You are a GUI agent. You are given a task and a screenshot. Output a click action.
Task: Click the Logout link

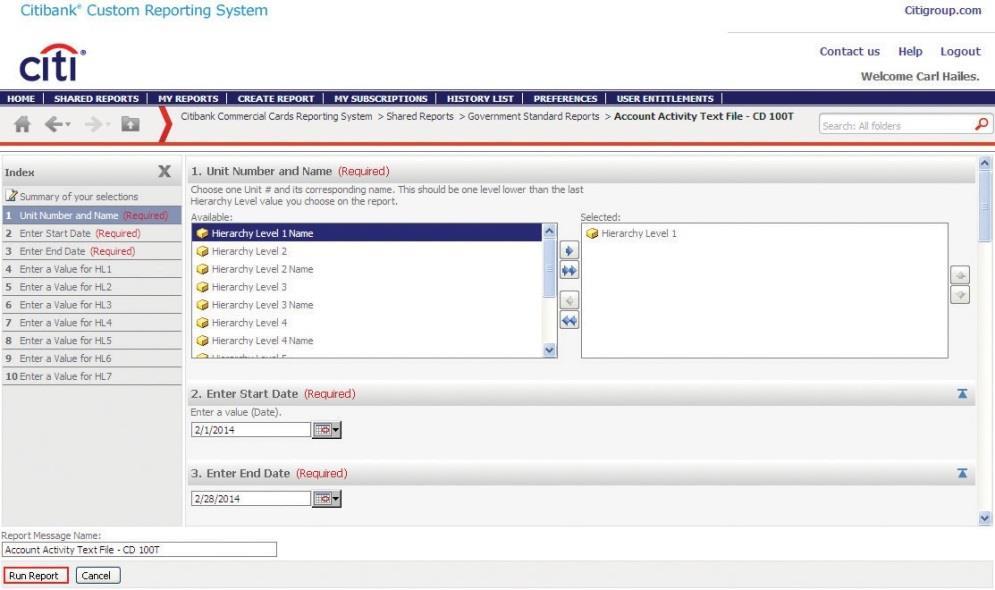[x=960, y=51]
